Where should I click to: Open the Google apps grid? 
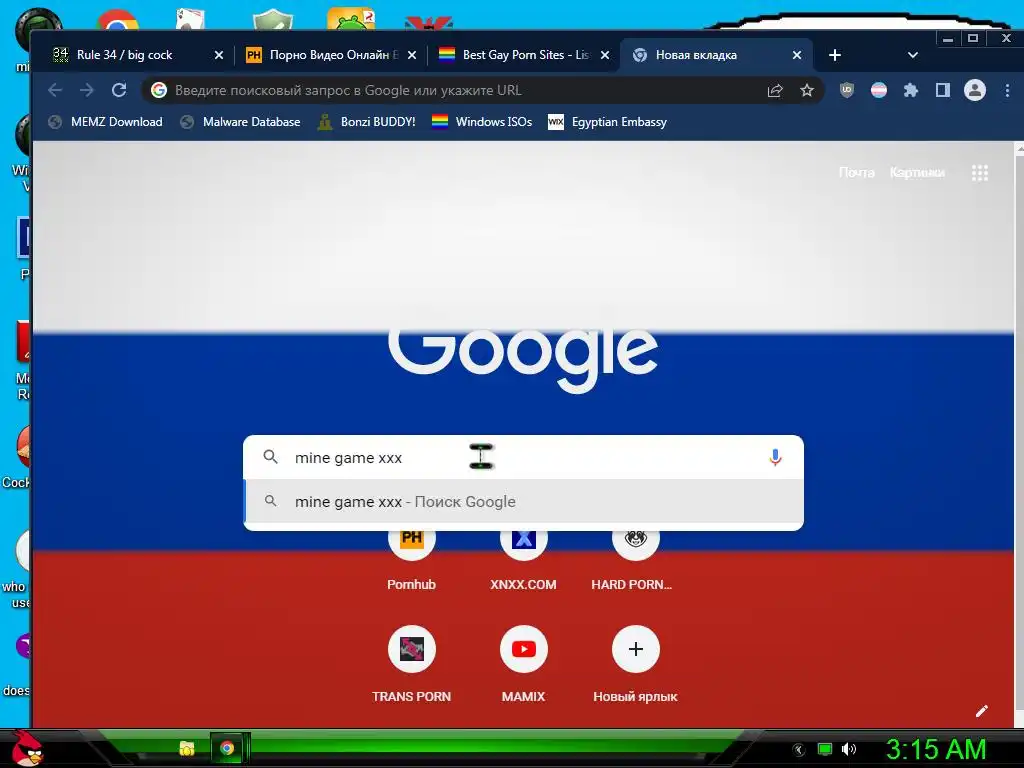pyautogui.click(x=980, y=172)
